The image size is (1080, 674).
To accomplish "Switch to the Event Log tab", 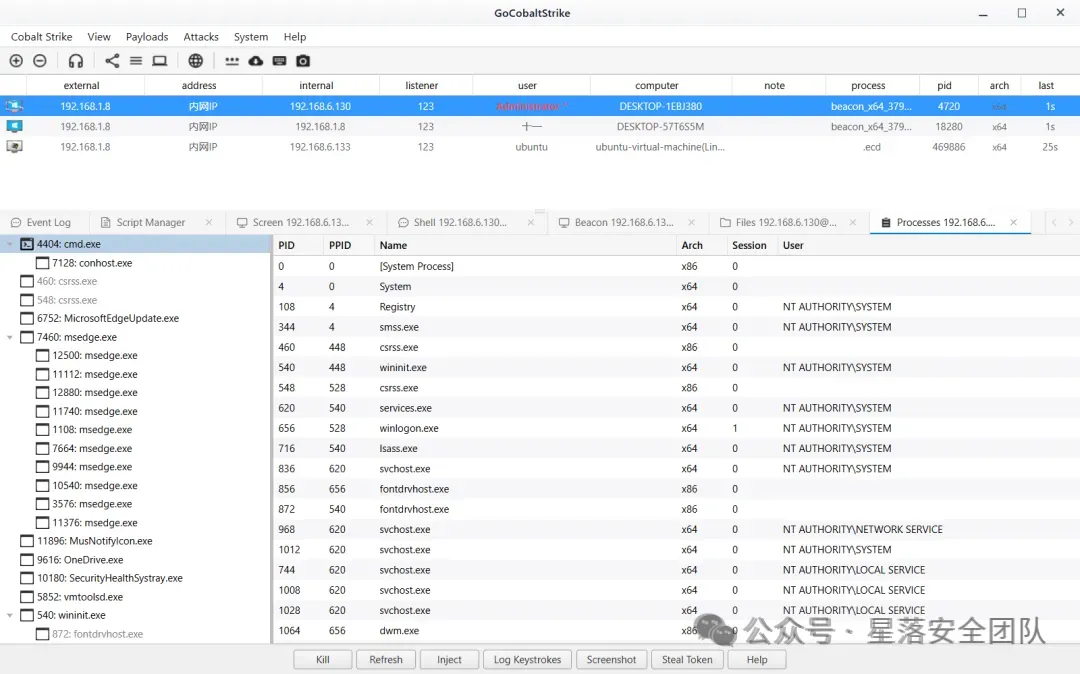I will coord(41,222).
